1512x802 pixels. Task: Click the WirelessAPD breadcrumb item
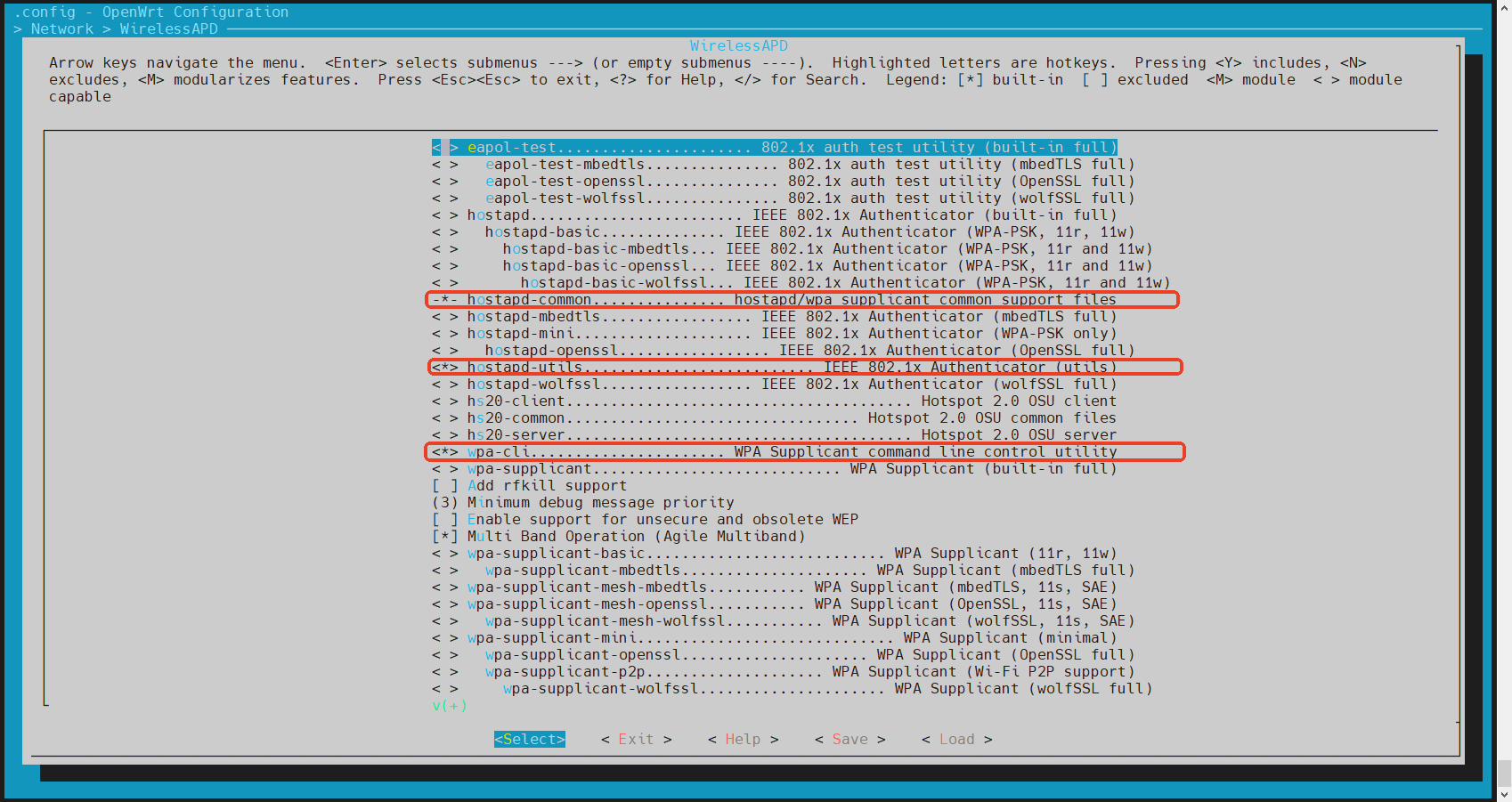pos(168,28)
